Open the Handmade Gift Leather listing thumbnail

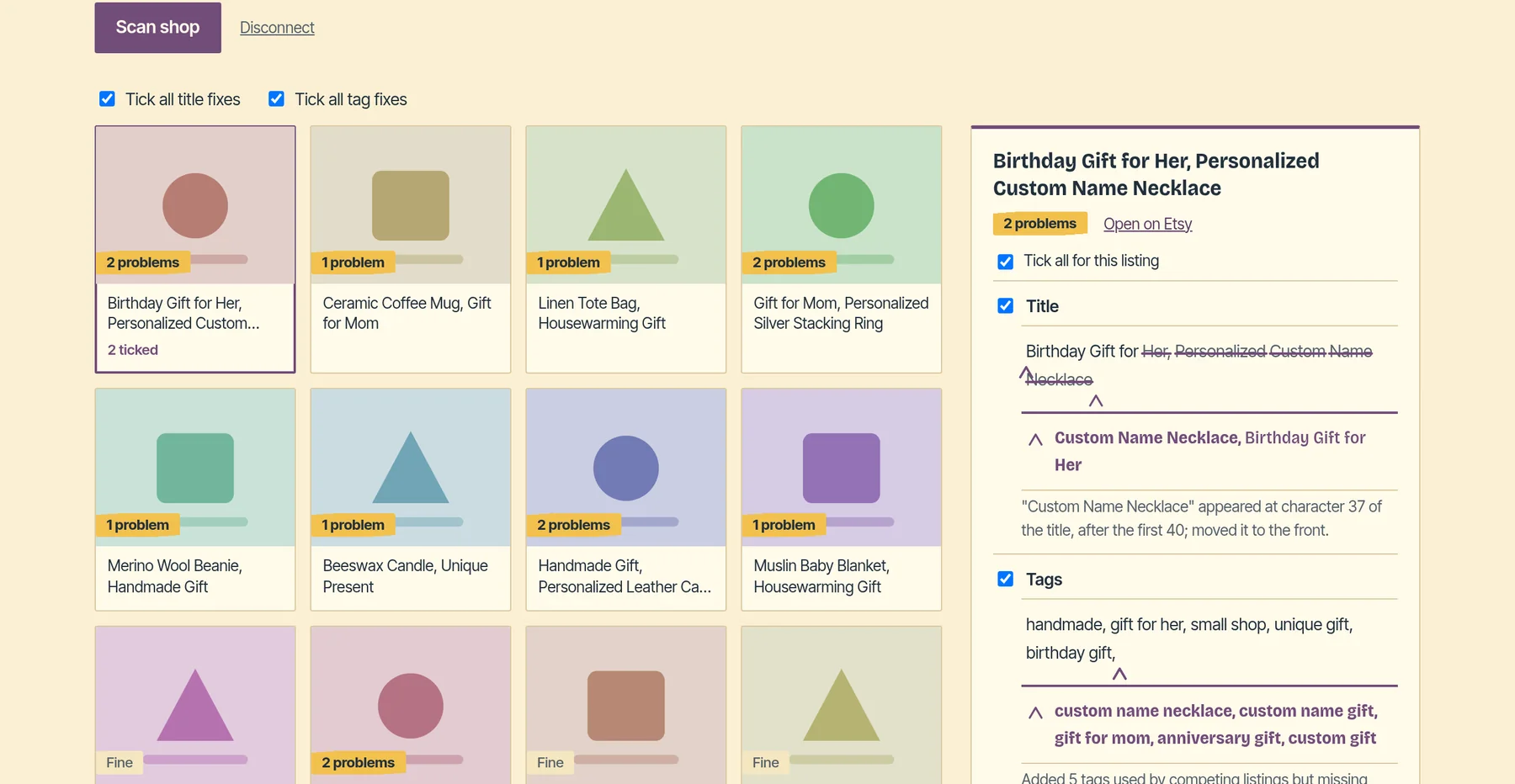coord(626,468)
